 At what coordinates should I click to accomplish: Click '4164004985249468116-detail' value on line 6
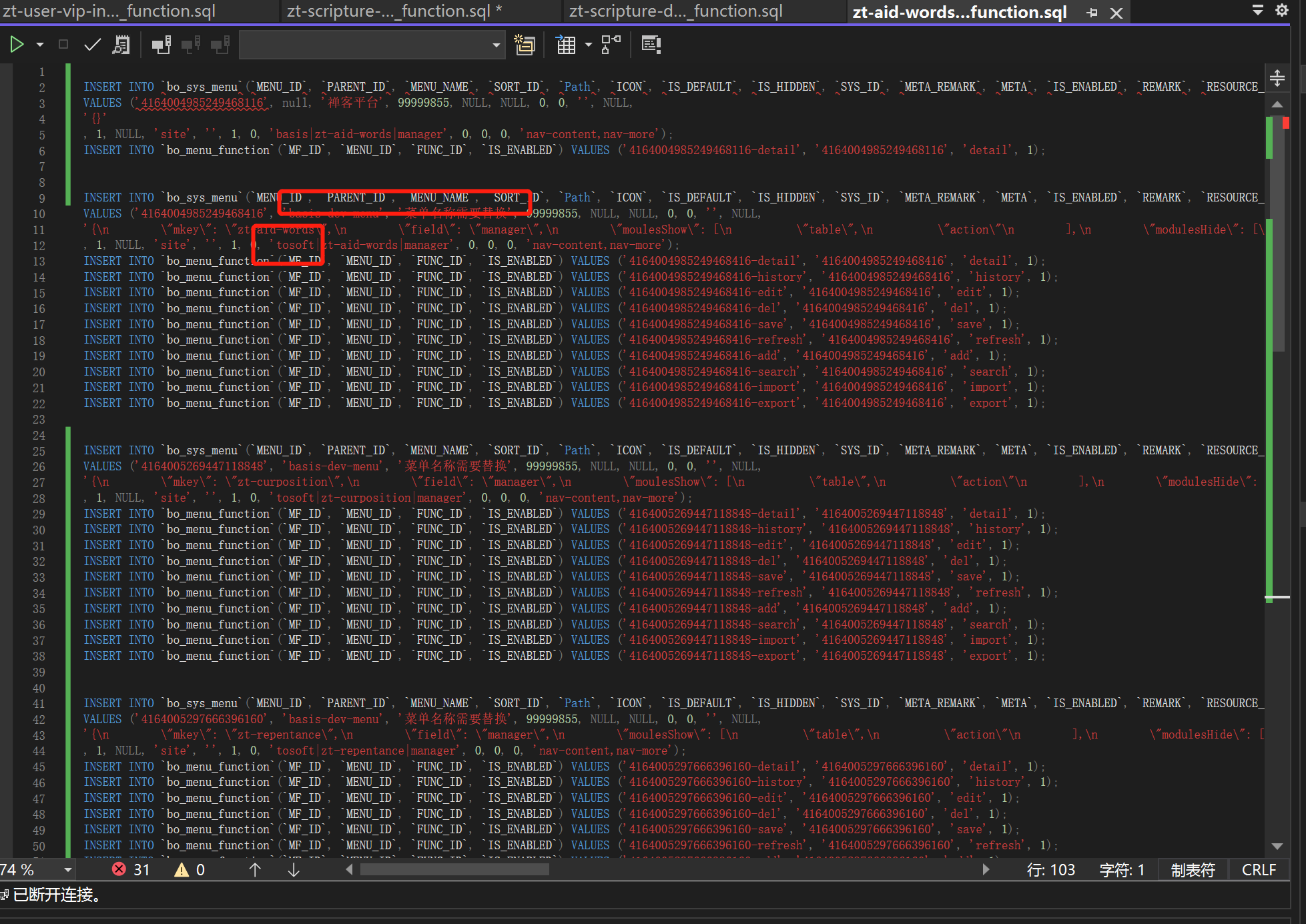pyautogui.click(x=711, y=150)
